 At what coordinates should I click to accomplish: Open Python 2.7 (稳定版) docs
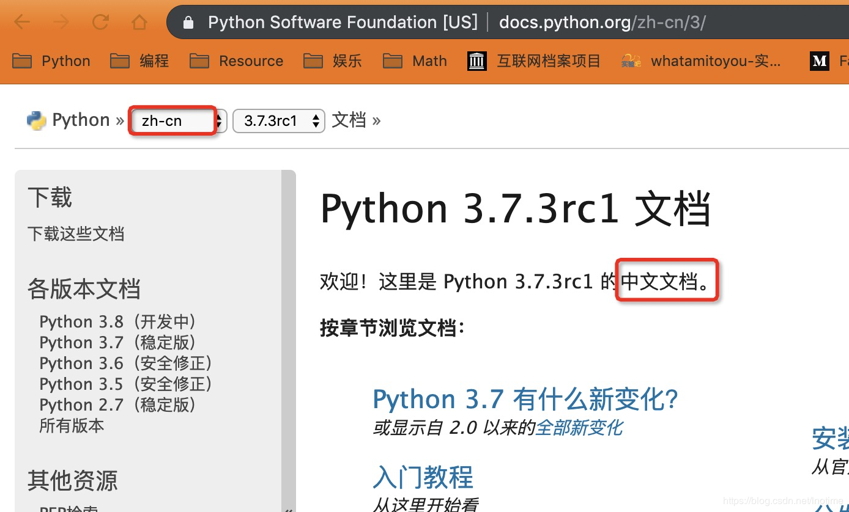117,404
